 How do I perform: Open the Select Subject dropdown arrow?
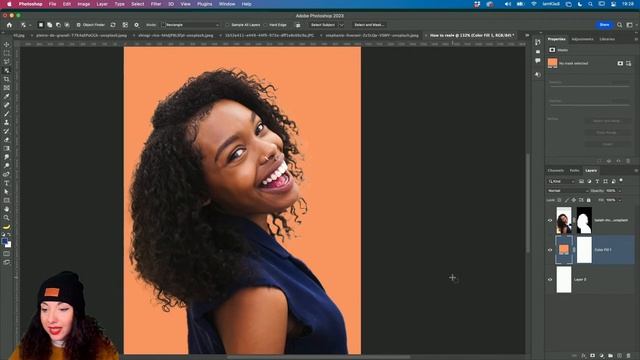(342, 25)
